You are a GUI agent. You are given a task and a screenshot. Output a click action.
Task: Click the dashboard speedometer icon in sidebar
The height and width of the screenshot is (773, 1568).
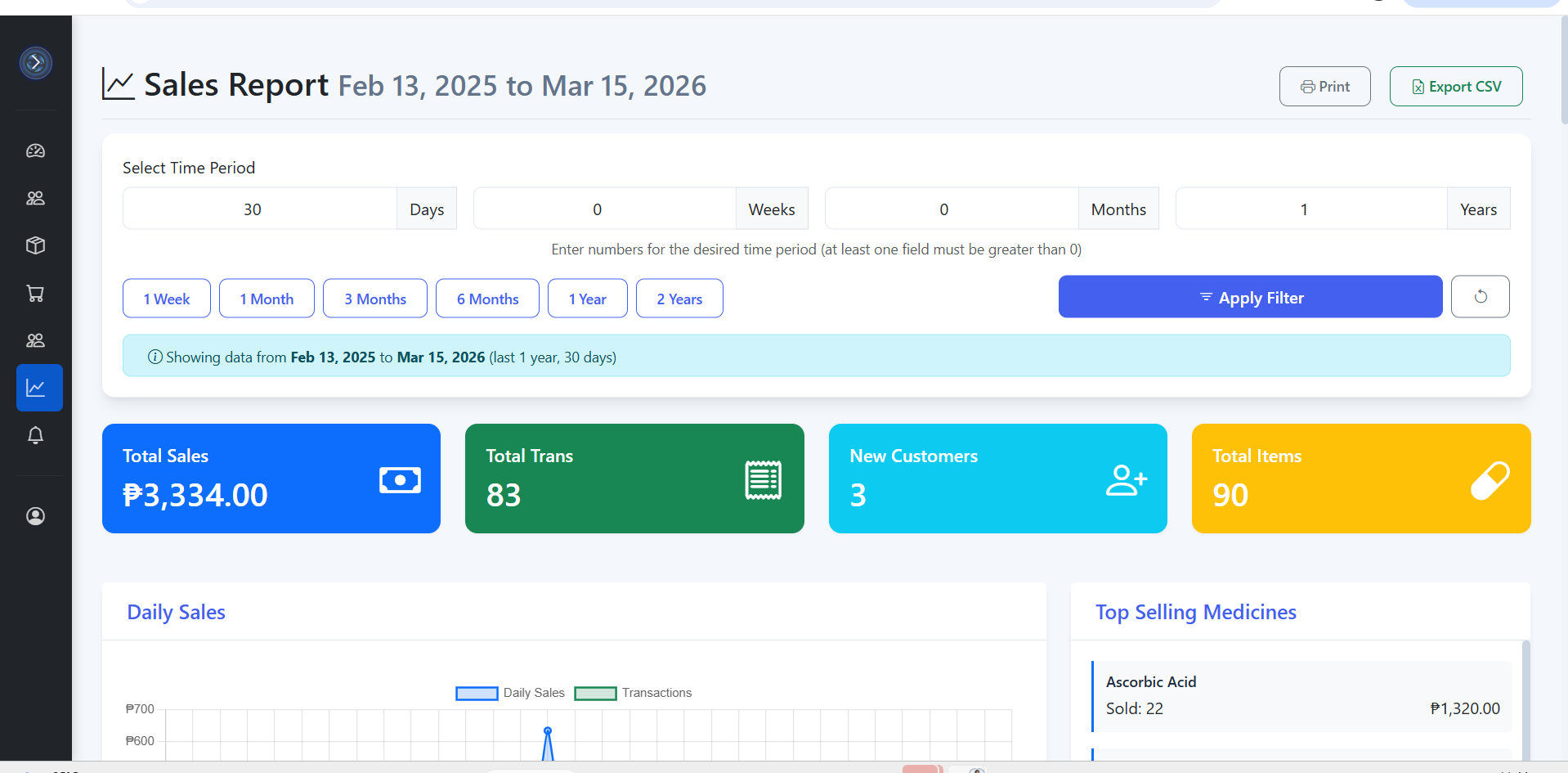[35, 151]
